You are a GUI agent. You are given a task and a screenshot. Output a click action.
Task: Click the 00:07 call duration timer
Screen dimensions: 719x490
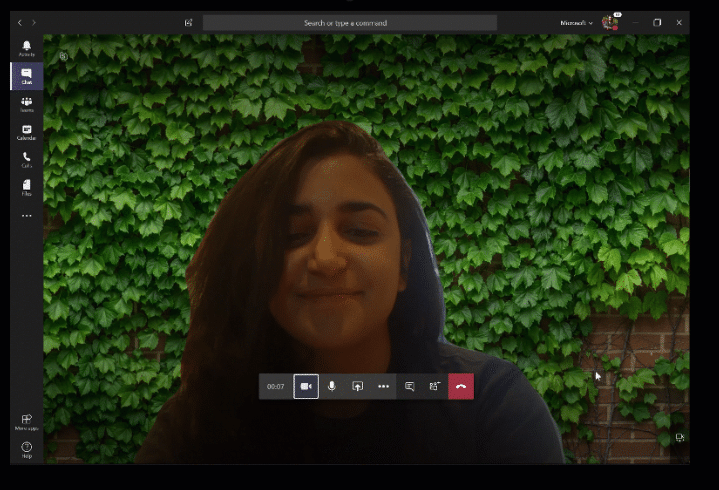coord(276,386)
